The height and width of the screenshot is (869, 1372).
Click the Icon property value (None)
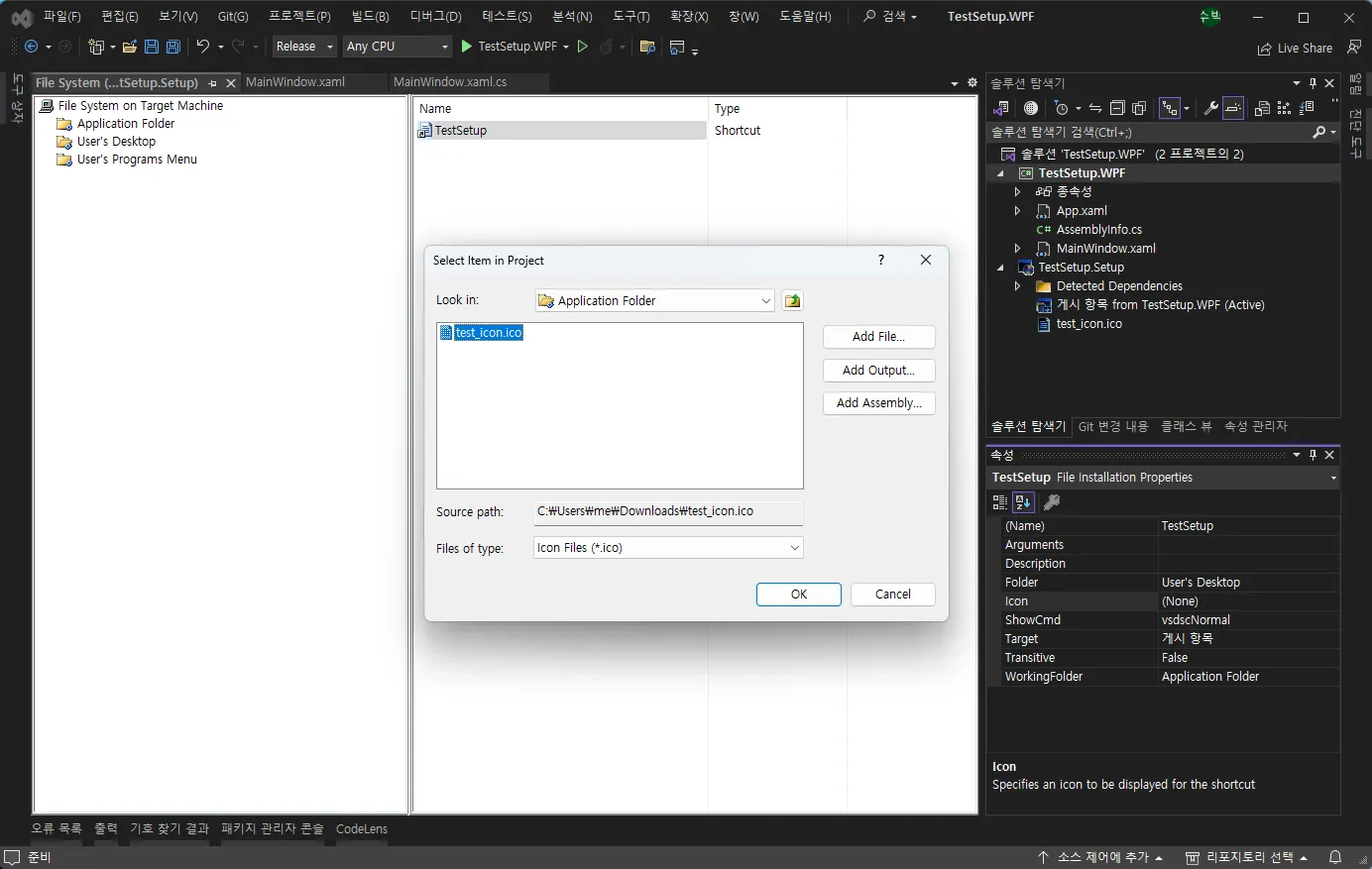point(1249,601)
